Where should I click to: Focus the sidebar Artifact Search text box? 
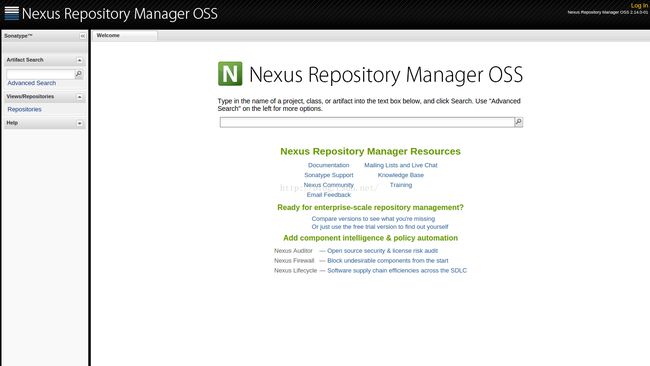coord(40,74)
